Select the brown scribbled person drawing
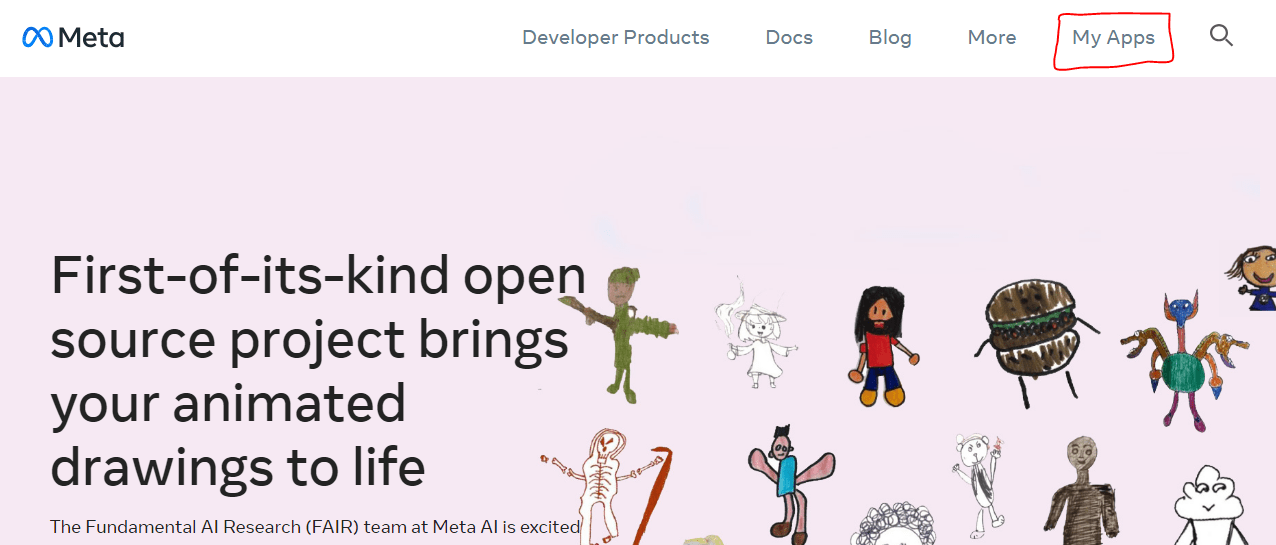The width and height of the screenshot is (1276, 545). tap(1082, 490)
